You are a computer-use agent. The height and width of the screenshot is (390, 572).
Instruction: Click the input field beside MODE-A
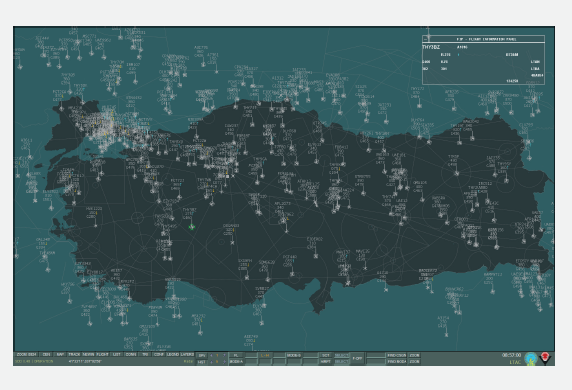click(x=251, y=362)
